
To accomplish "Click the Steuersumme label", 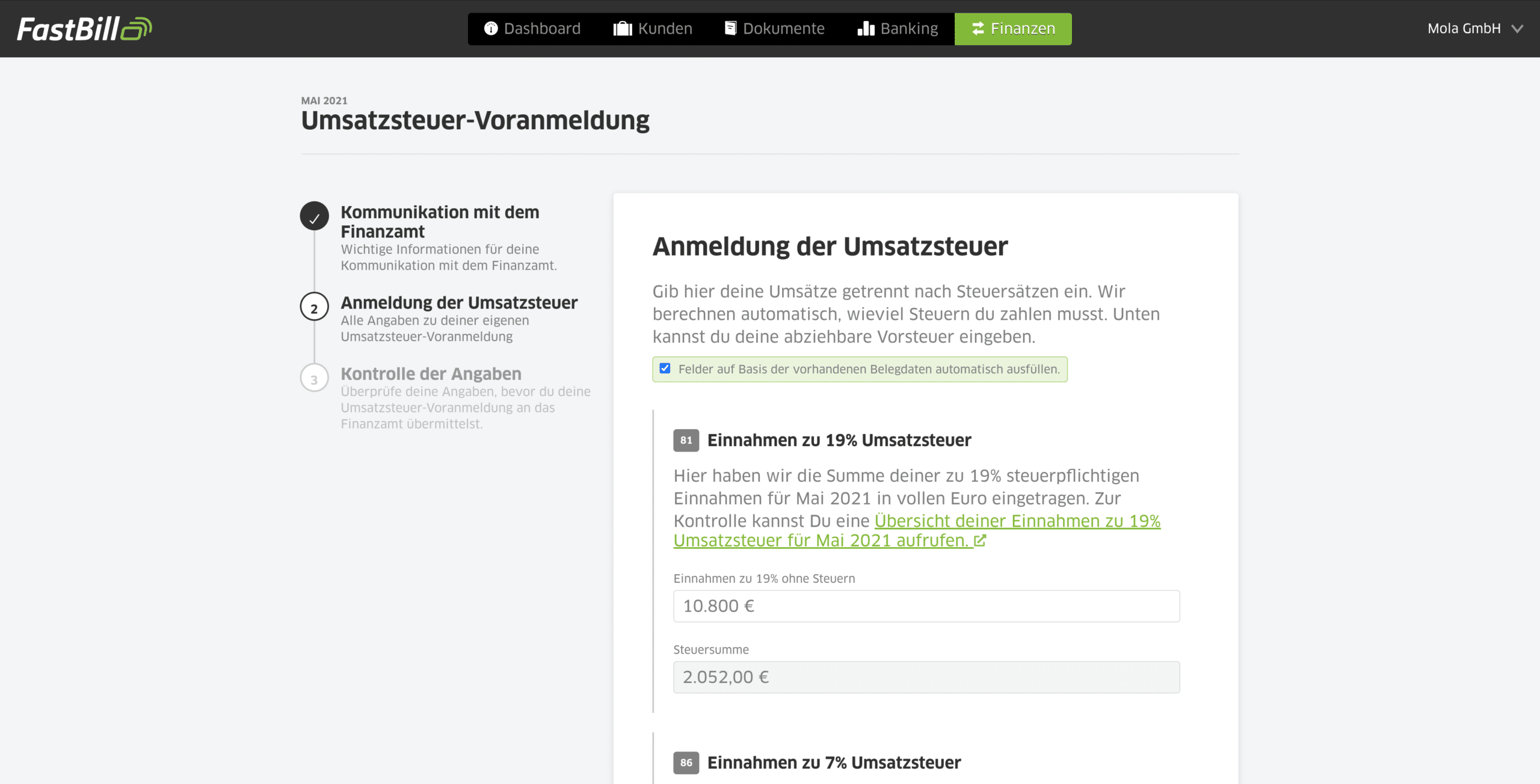I will click(x=711, y=649).
